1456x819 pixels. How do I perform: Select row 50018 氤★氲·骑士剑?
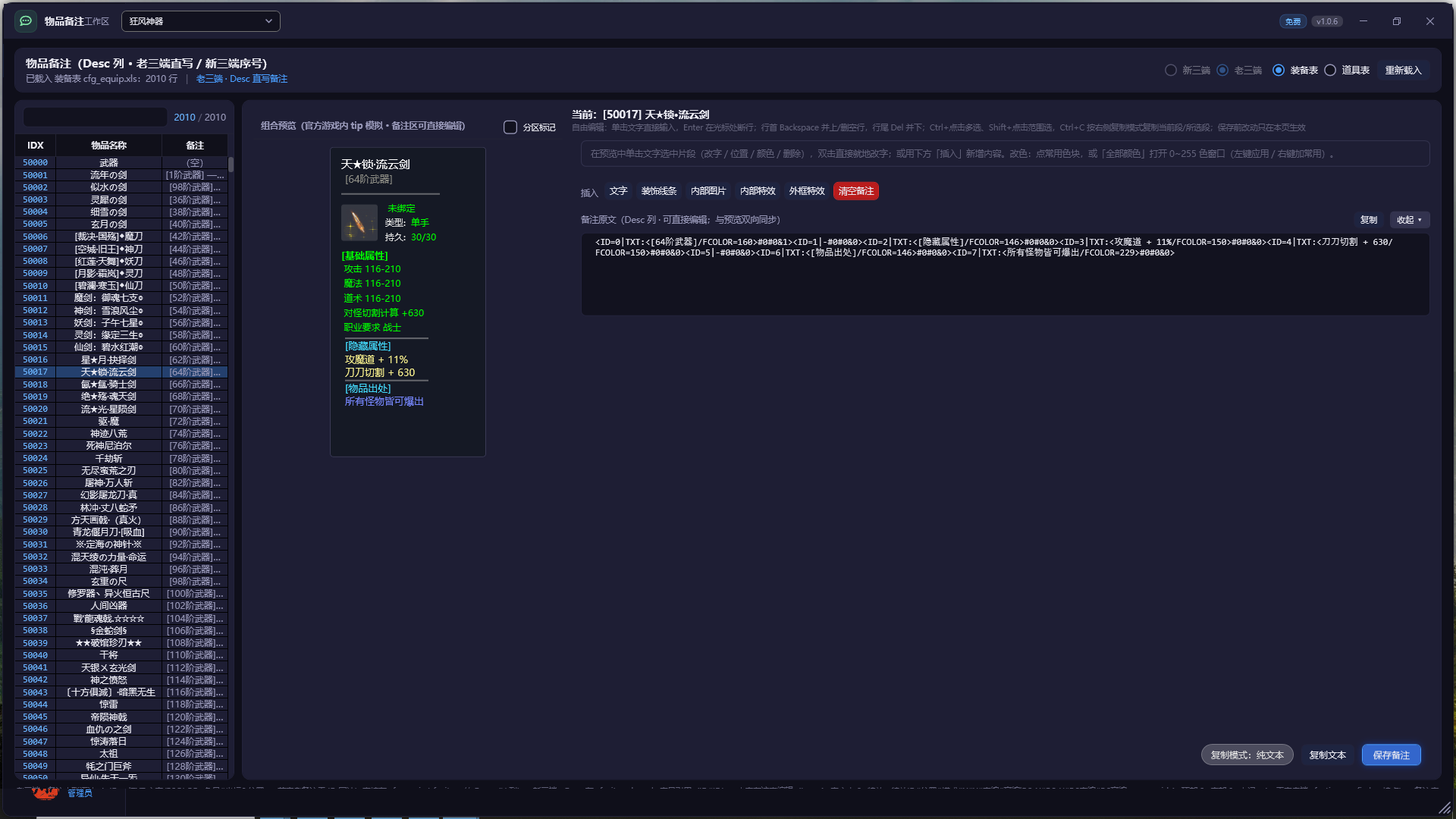[121, 384]
